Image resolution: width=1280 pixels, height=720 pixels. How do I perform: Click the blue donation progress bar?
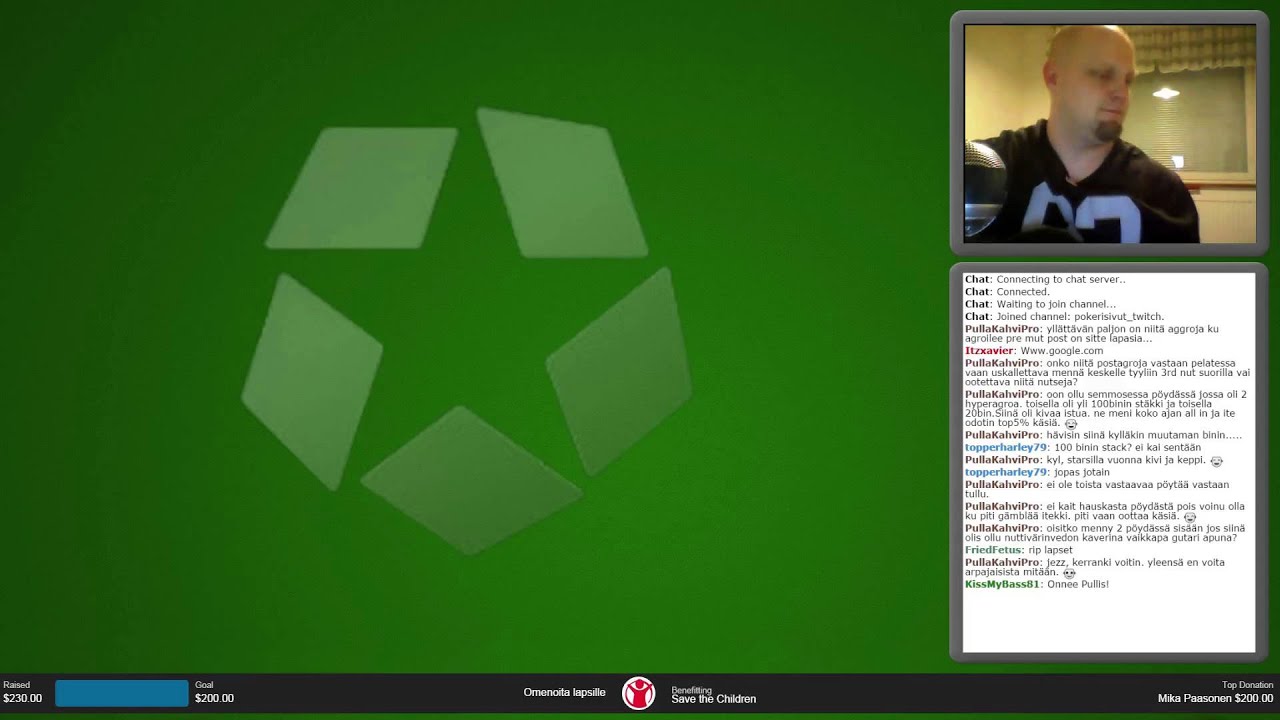tap(121, 693)
